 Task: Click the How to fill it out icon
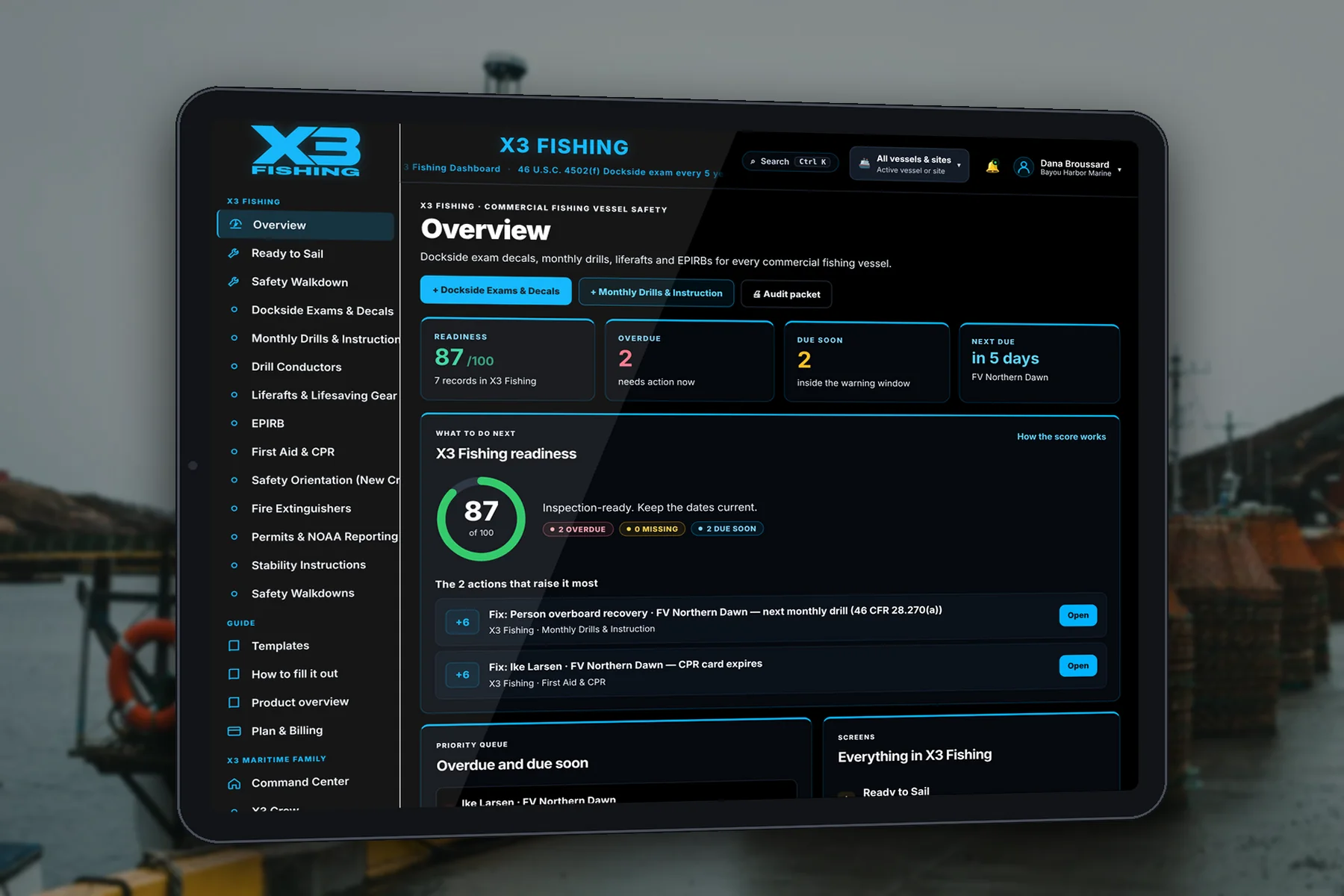click(x=234, y=673)
